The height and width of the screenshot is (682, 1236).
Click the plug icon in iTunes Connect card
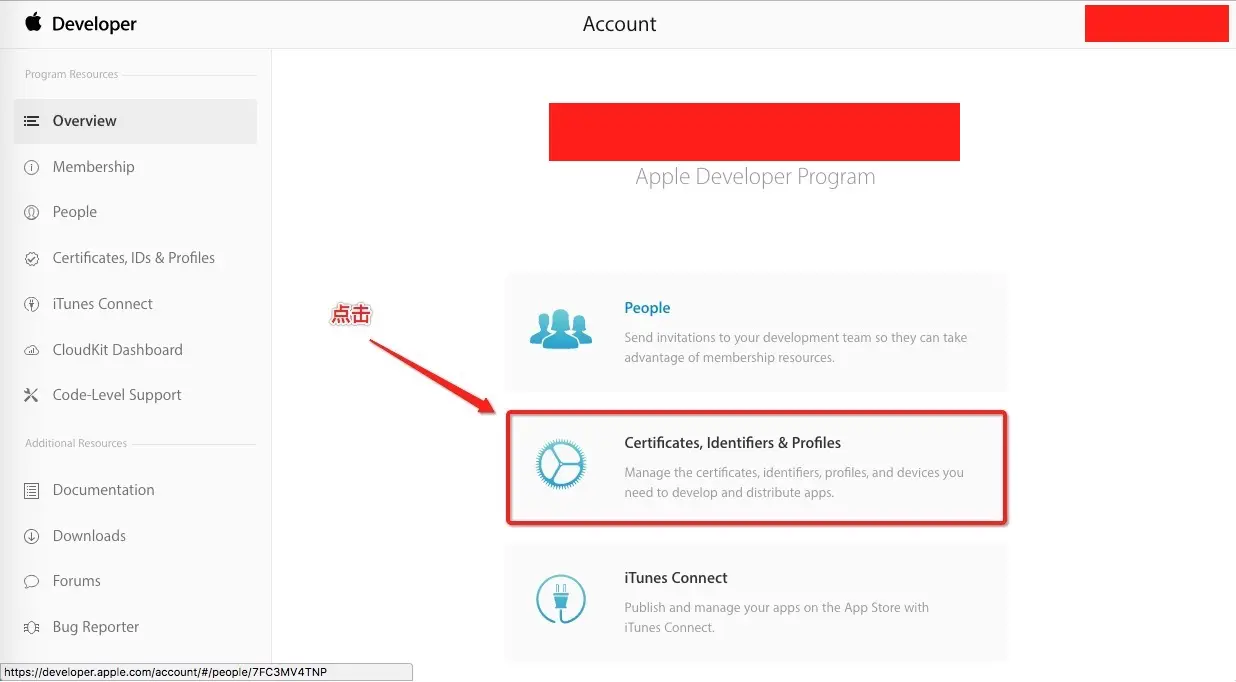click(x=561, y=599)
